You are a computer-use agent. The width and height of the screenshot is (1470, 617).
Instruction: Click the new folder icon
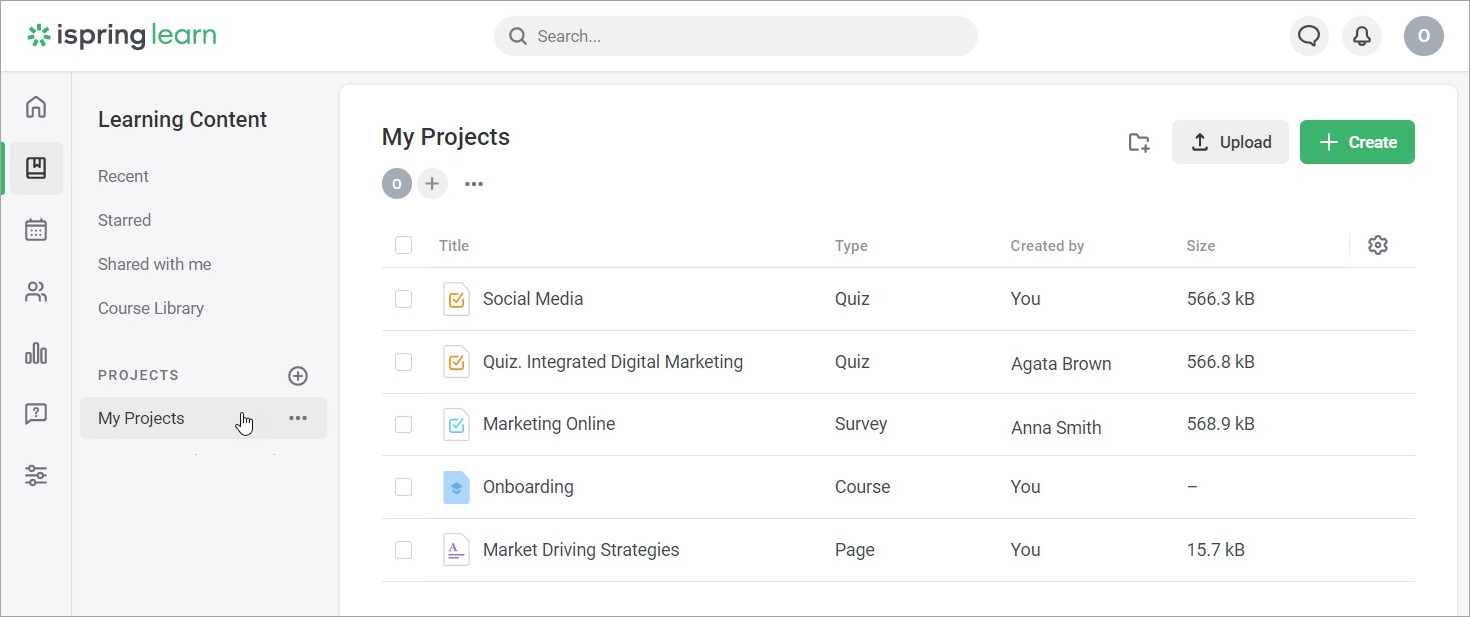(1139, 143)
